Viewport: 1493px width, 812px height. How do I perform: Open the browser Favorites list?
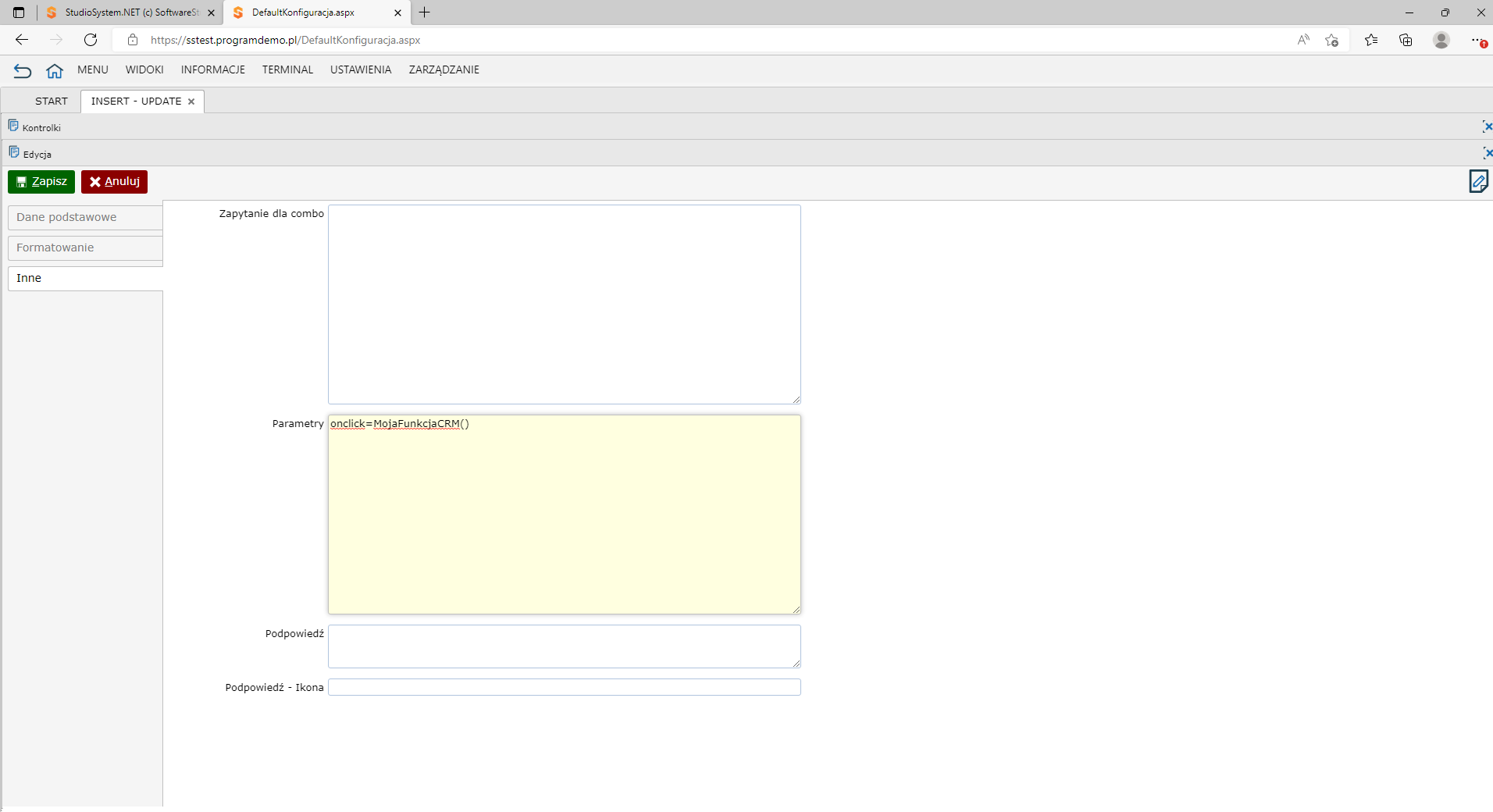coord(1371,40)
